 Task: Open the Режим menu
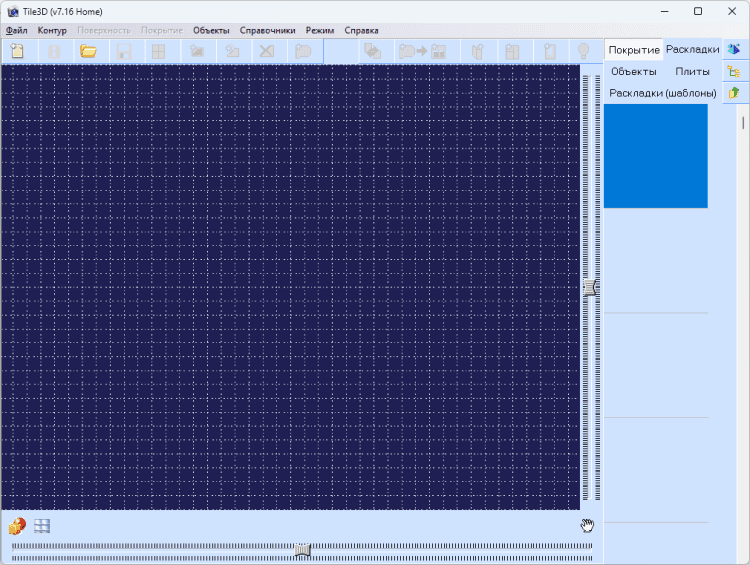point(320,30)
